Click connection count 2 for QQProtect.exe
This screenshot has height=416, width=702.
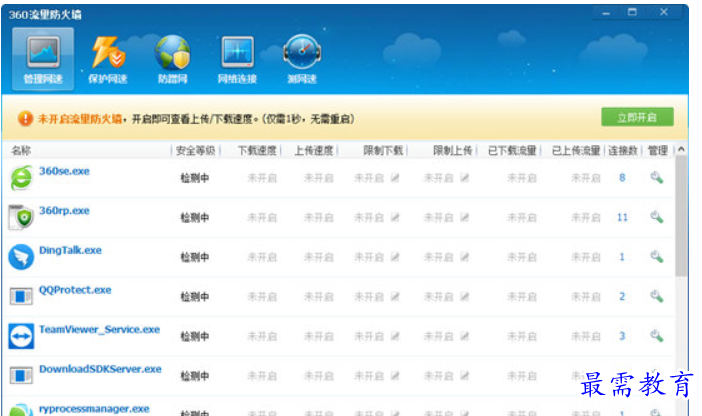coord(622,296)
